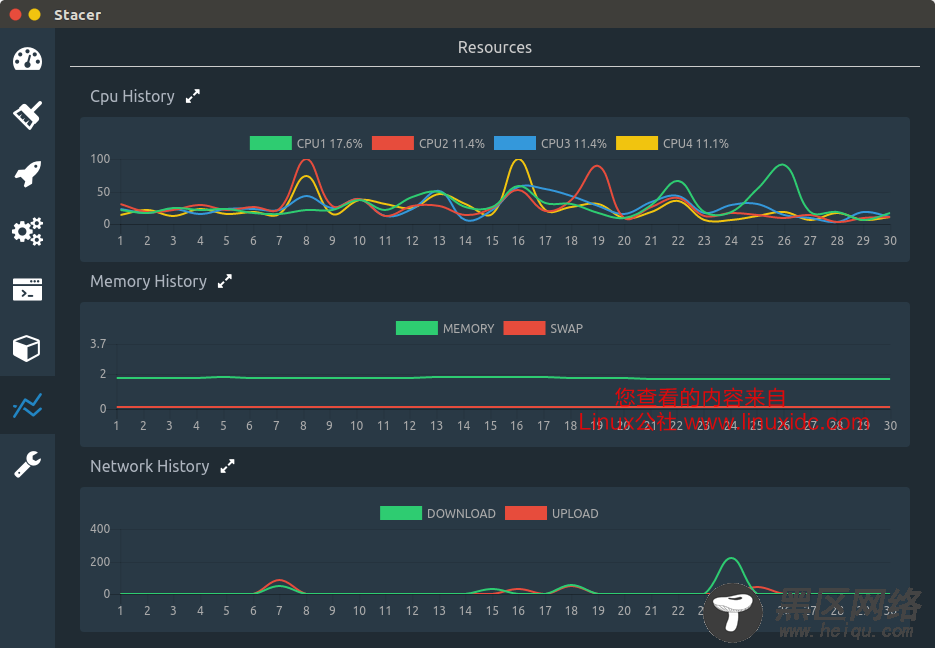Minimize Stacer with the yellow button
The image size is (935, 648).
(35, 14)
